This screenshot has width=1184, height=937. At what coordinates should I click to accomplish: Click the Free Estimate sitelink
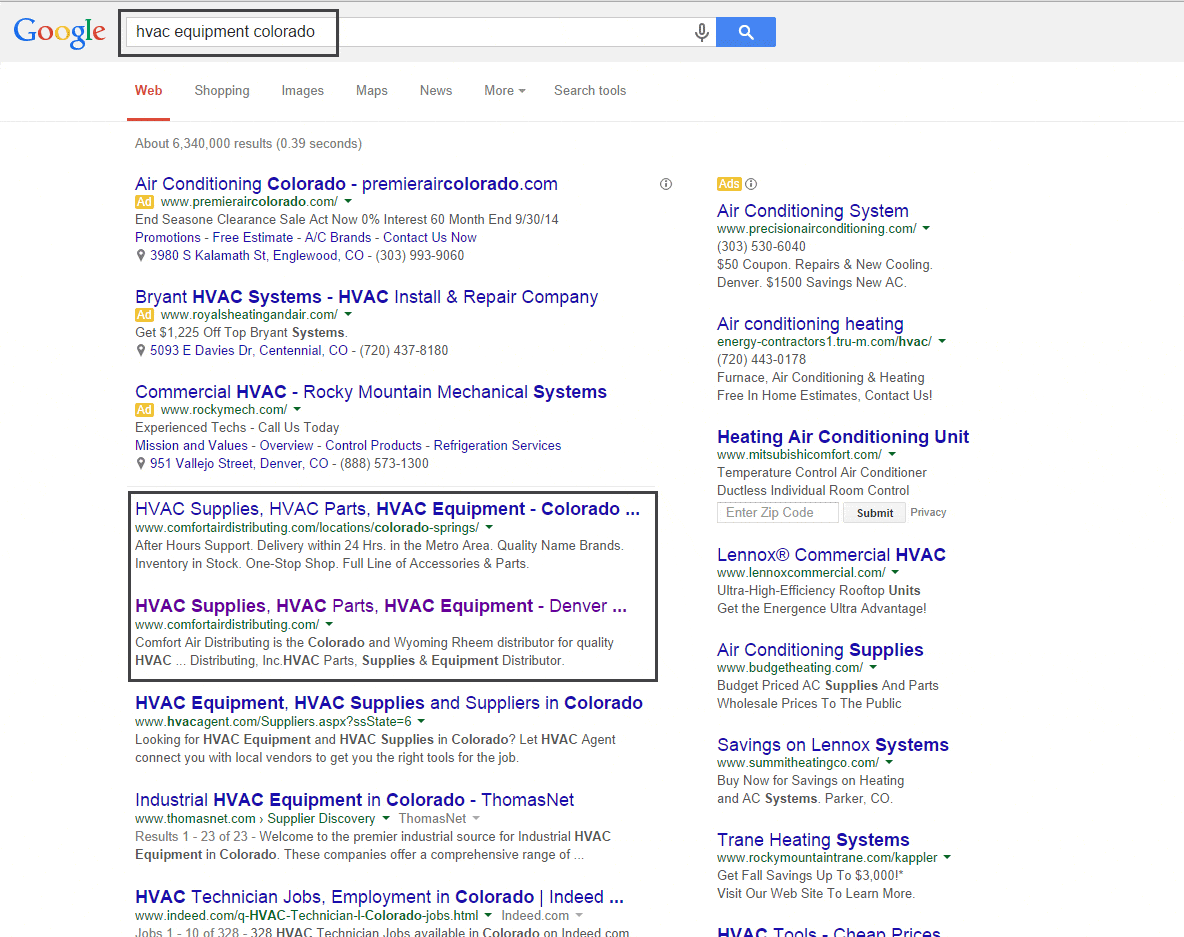click(252, 238)
